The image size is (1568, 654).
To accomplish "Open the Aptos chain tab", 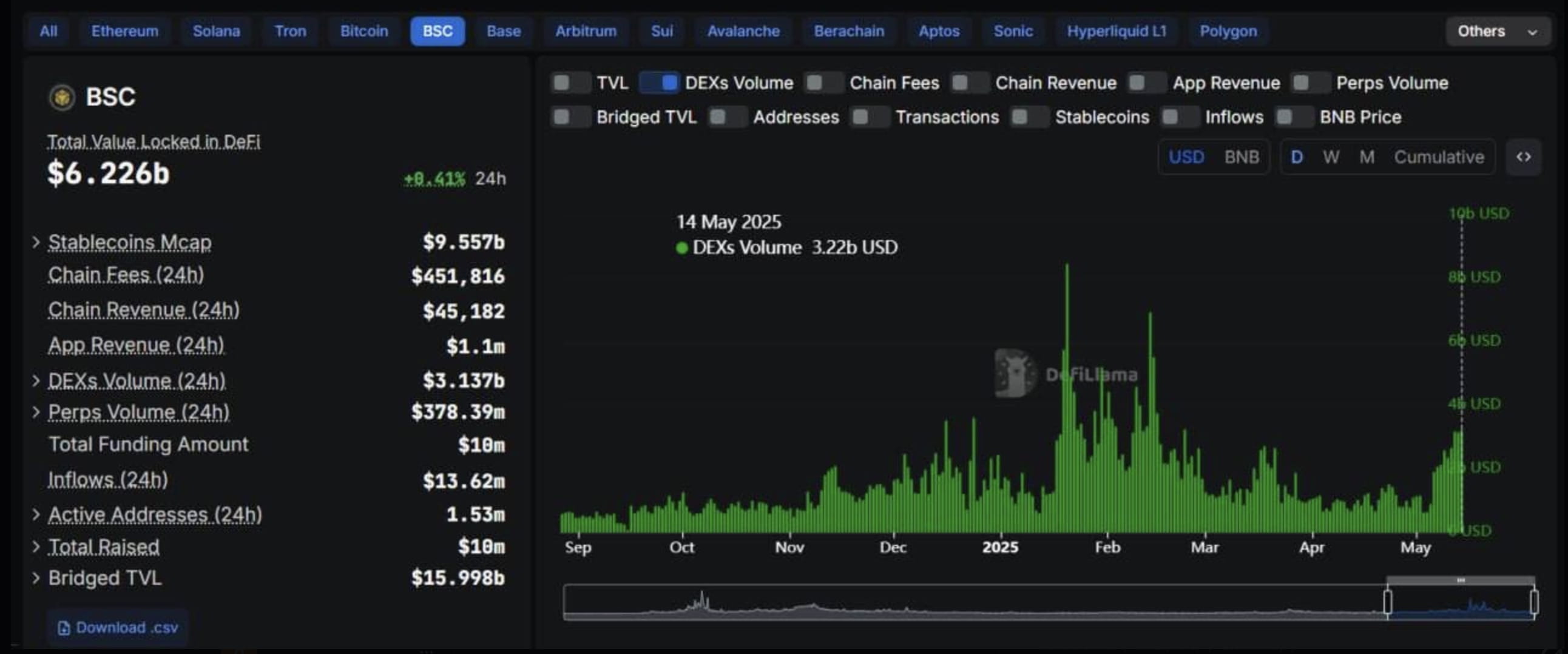I will (939, 31).
